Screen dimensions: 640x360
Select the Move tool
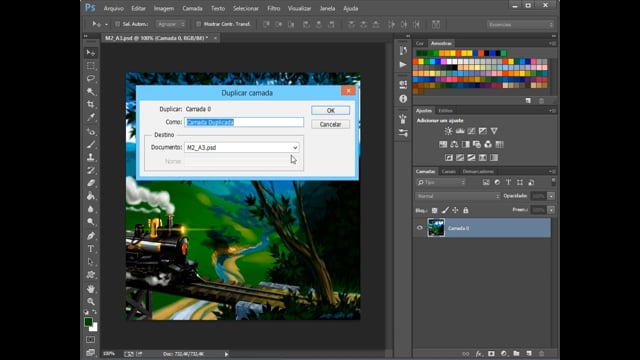tap(91, 53)
